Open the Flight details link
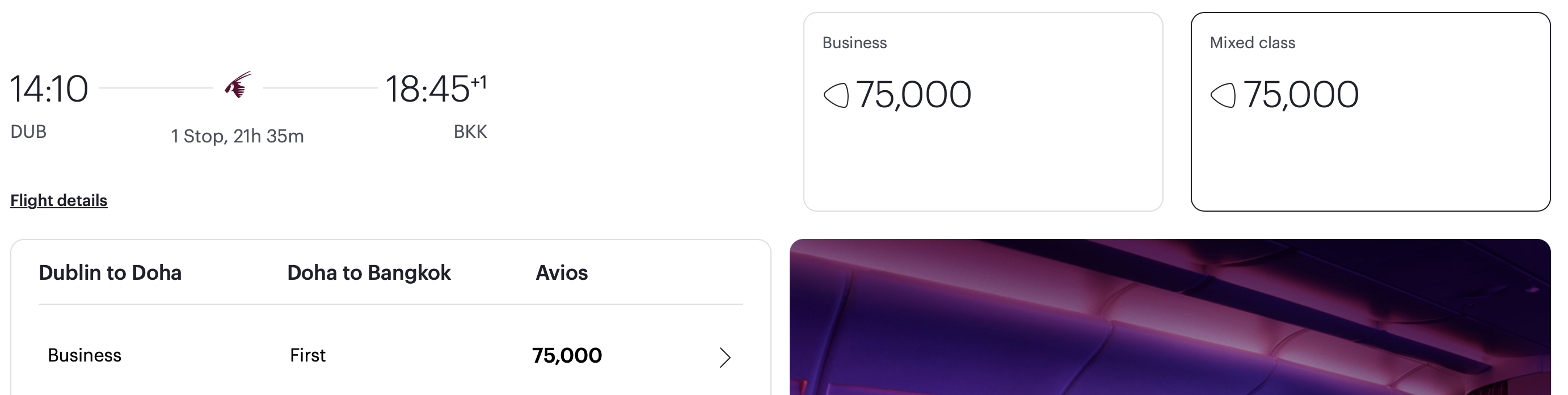The width and height of the screenshot is (1568, 395). click(58, 200)
